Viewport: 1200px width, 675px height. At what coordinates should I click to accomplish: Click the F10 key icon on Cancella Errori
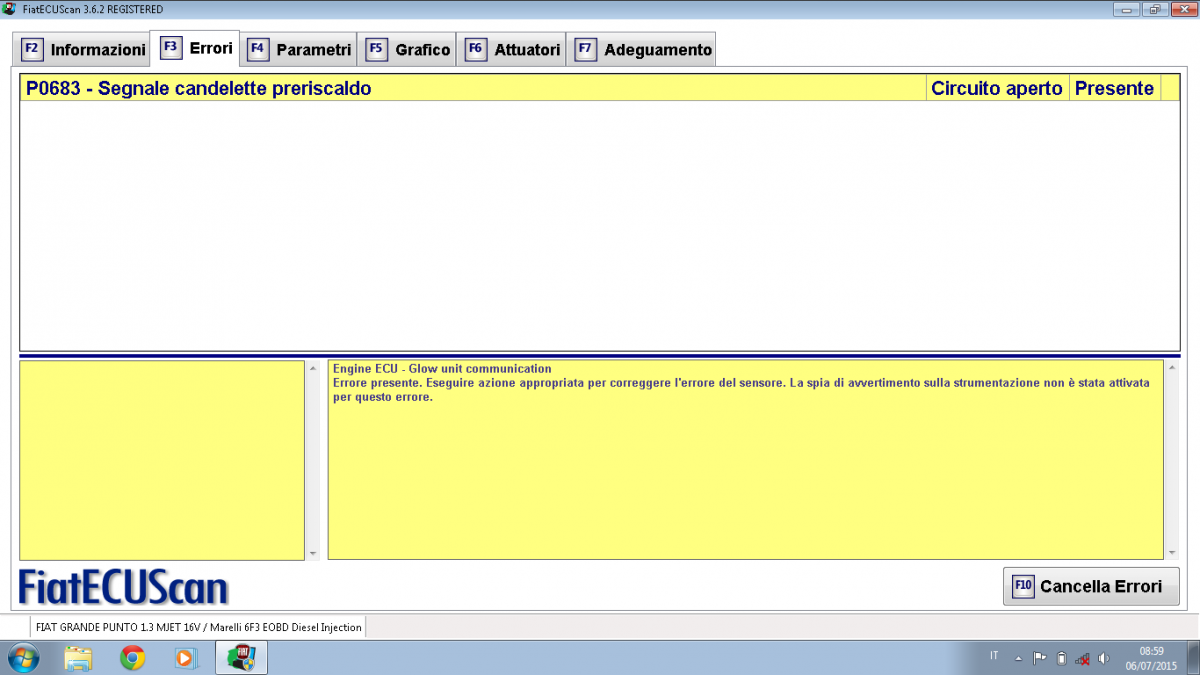(1023, 586)
